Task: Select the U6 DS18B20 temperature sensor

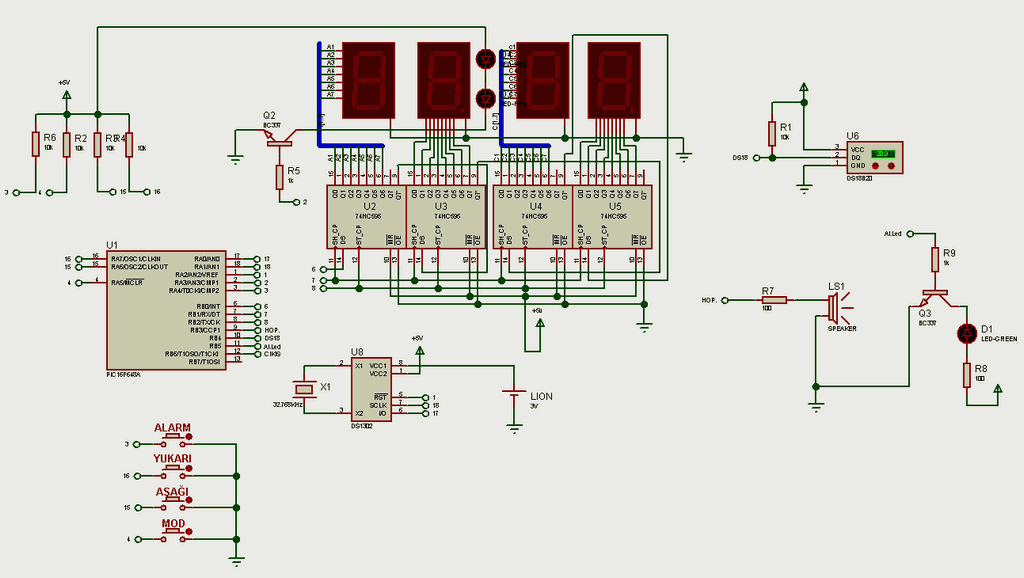Action: pyautogui.click(x=875, y=157)
